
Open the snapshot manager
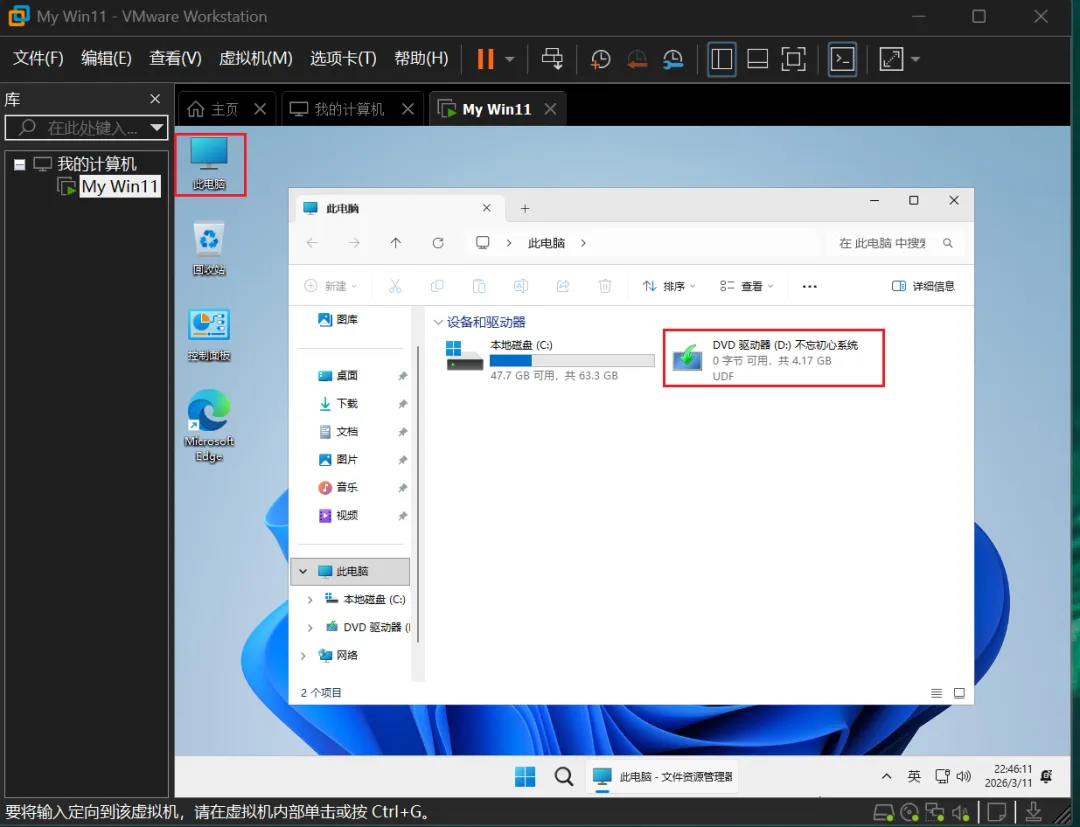[673, 59]
